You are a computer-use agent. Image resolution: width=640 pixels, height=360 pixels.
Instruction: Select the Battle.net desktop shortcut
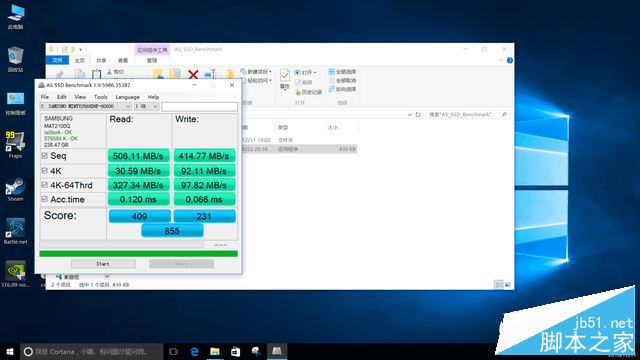tap(16, 231)
